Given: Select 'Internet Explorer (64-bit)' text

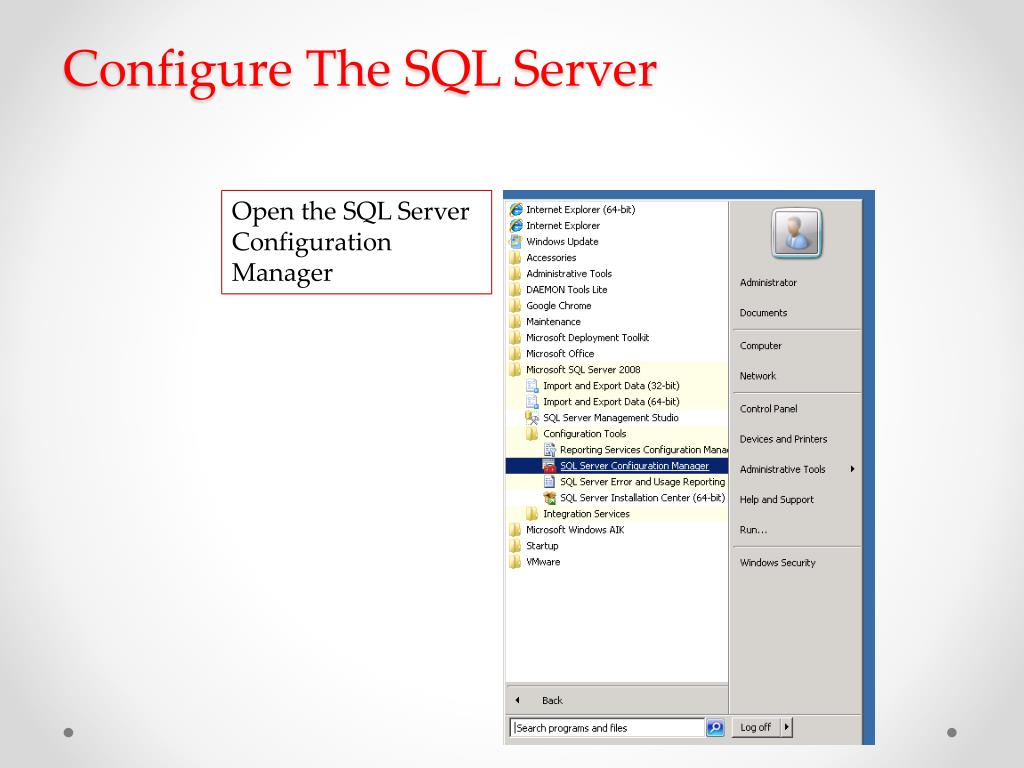Looking at the screenshot, I should [581, 210].
